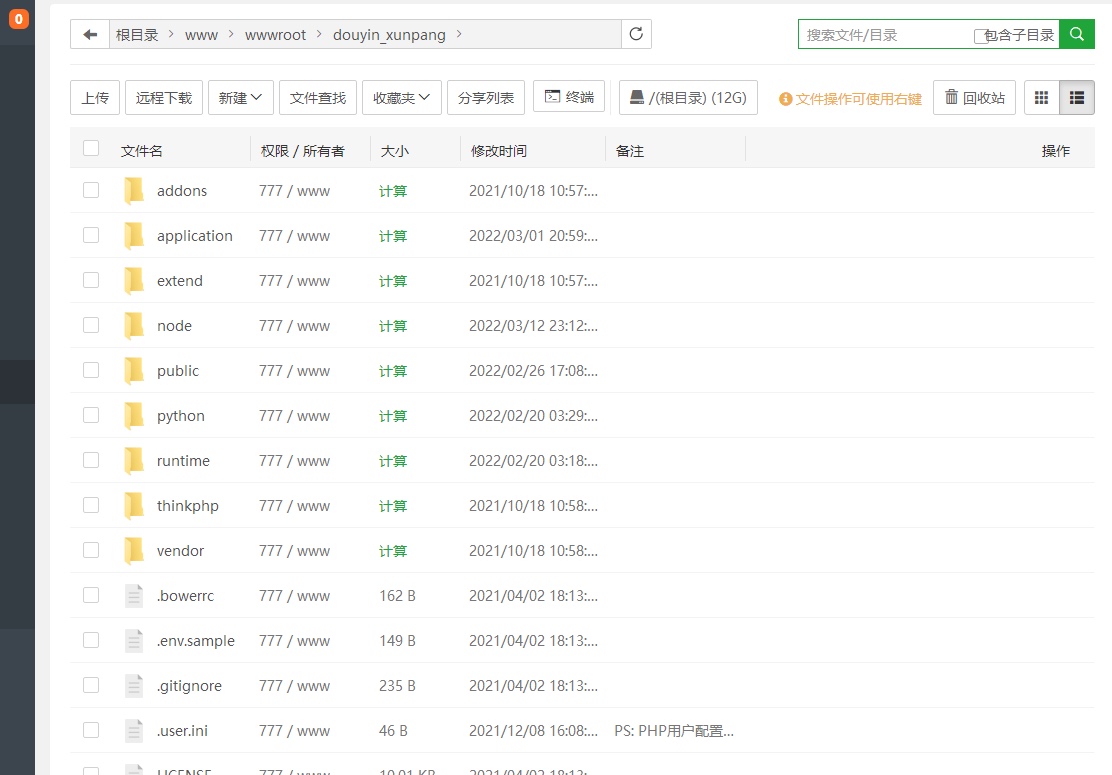Navigate to wwwroot in breadcrumb
The height and width of the screenshot is (775, 1112).
click(275, 35)
